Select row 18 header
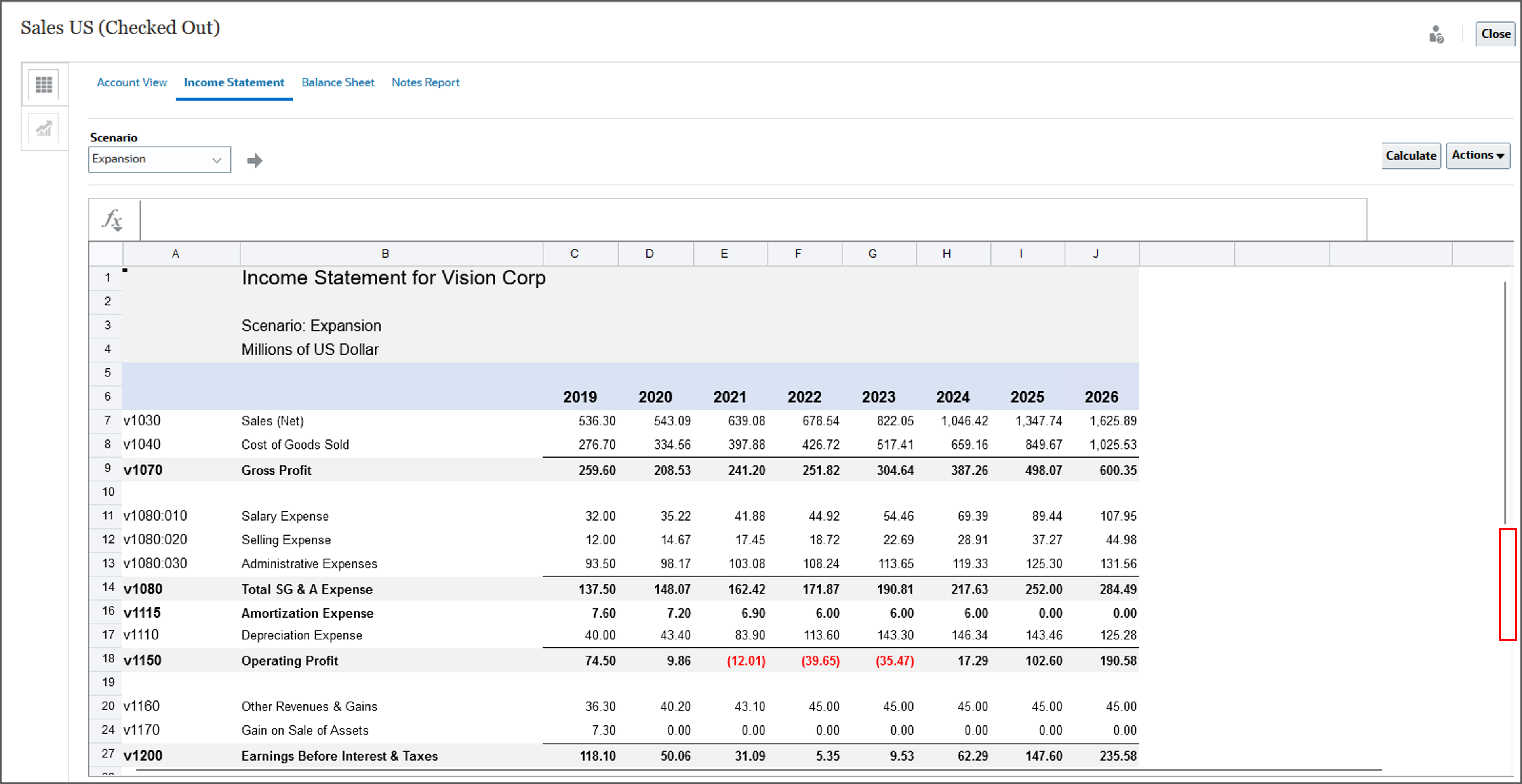 pyautogui.click(x=106, y=659)
